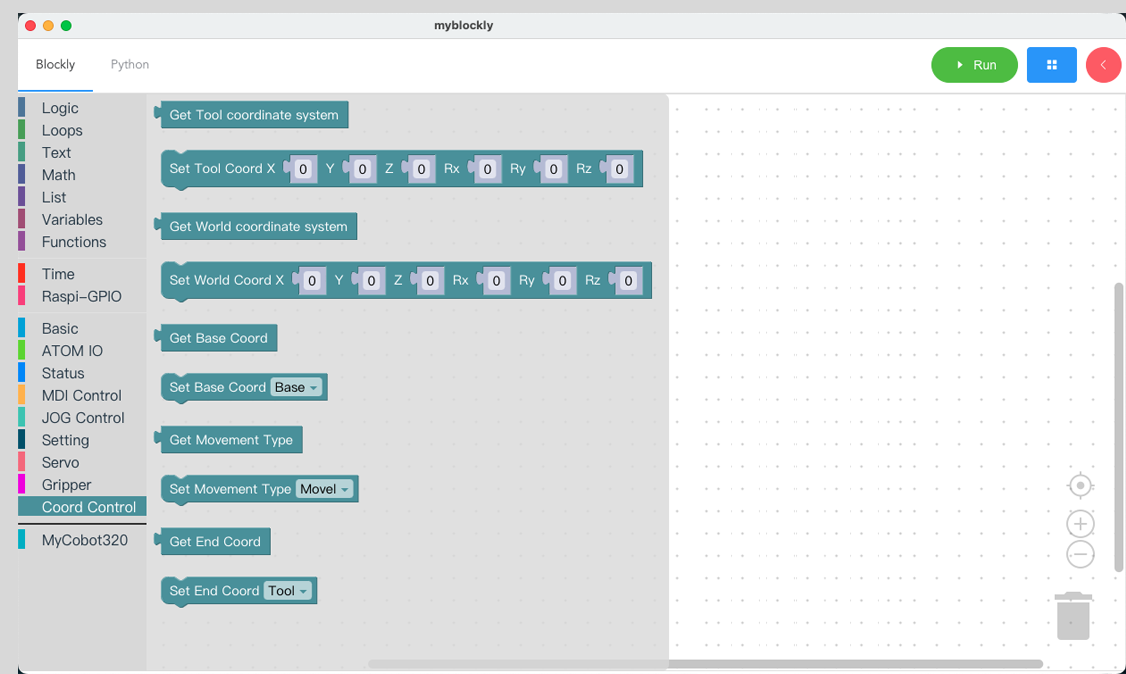The height and width of the screenshot is (674, 1126).
Task: Open the Tool dropdown in Set End Coord
Action: (x=289, y=591)
